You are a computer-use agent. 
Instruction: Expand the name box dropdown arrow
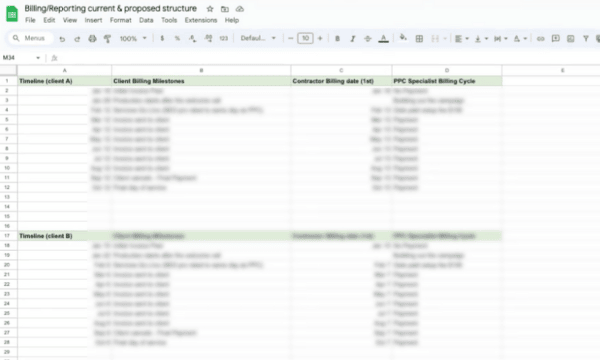(x=38, y=58)
